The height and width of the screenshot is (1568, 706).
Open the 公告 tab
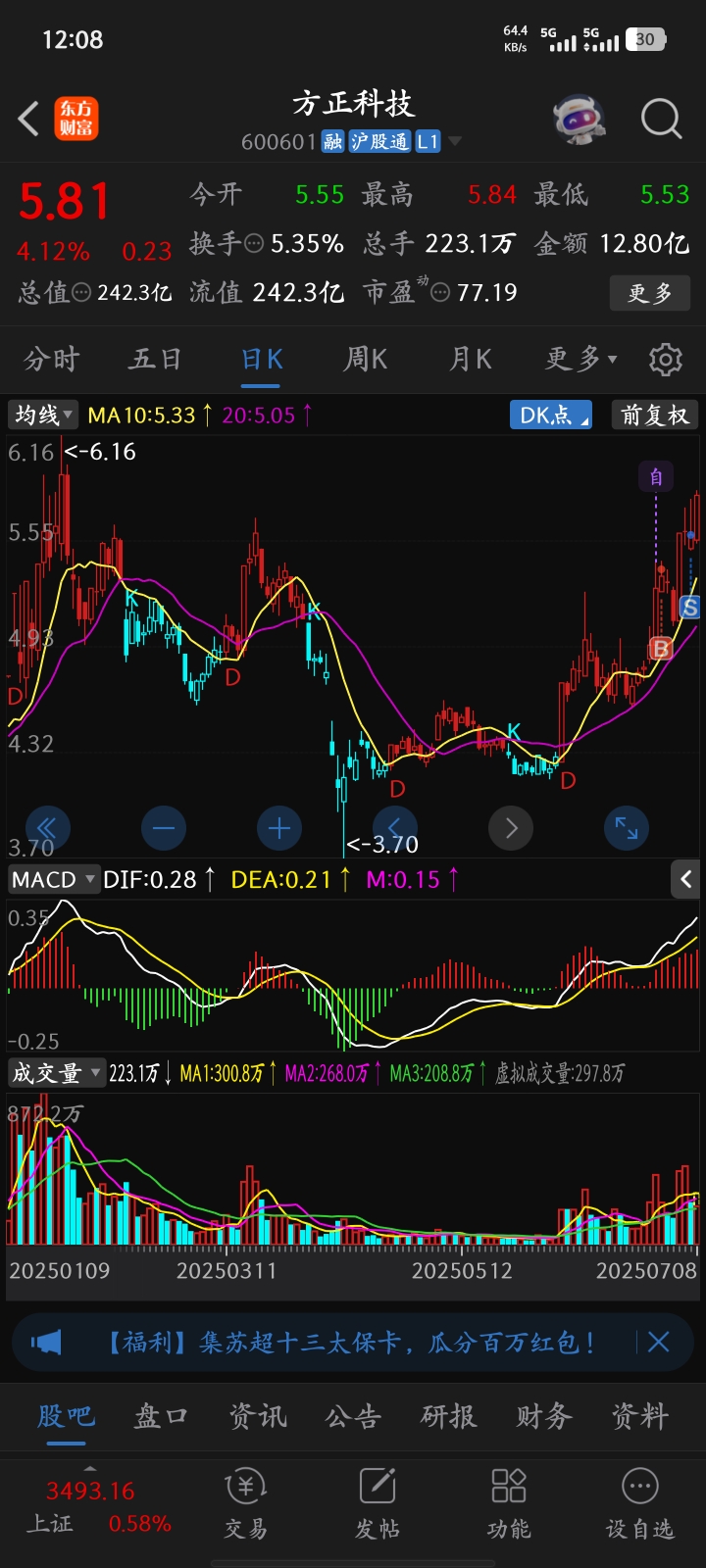coord(353,1416)
